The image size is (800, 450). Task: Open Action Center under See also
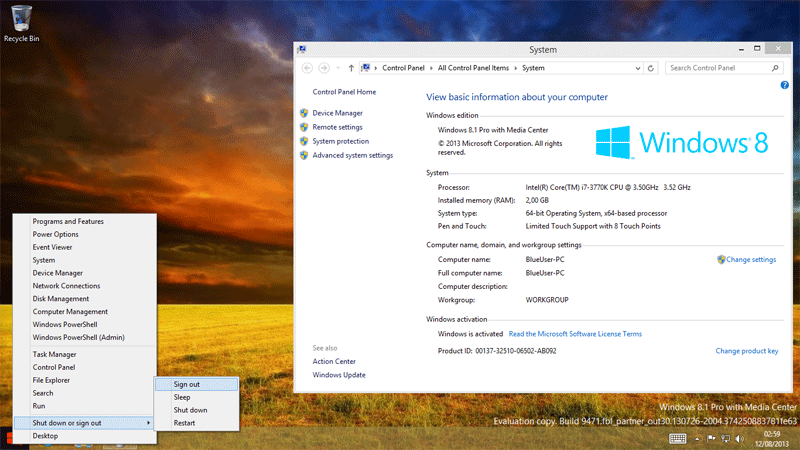pos(334,361)
